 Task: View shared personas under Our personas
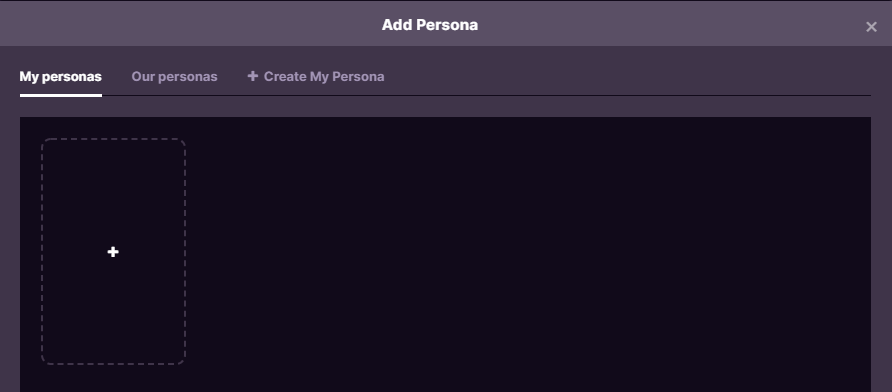click(x=174, y=76)
